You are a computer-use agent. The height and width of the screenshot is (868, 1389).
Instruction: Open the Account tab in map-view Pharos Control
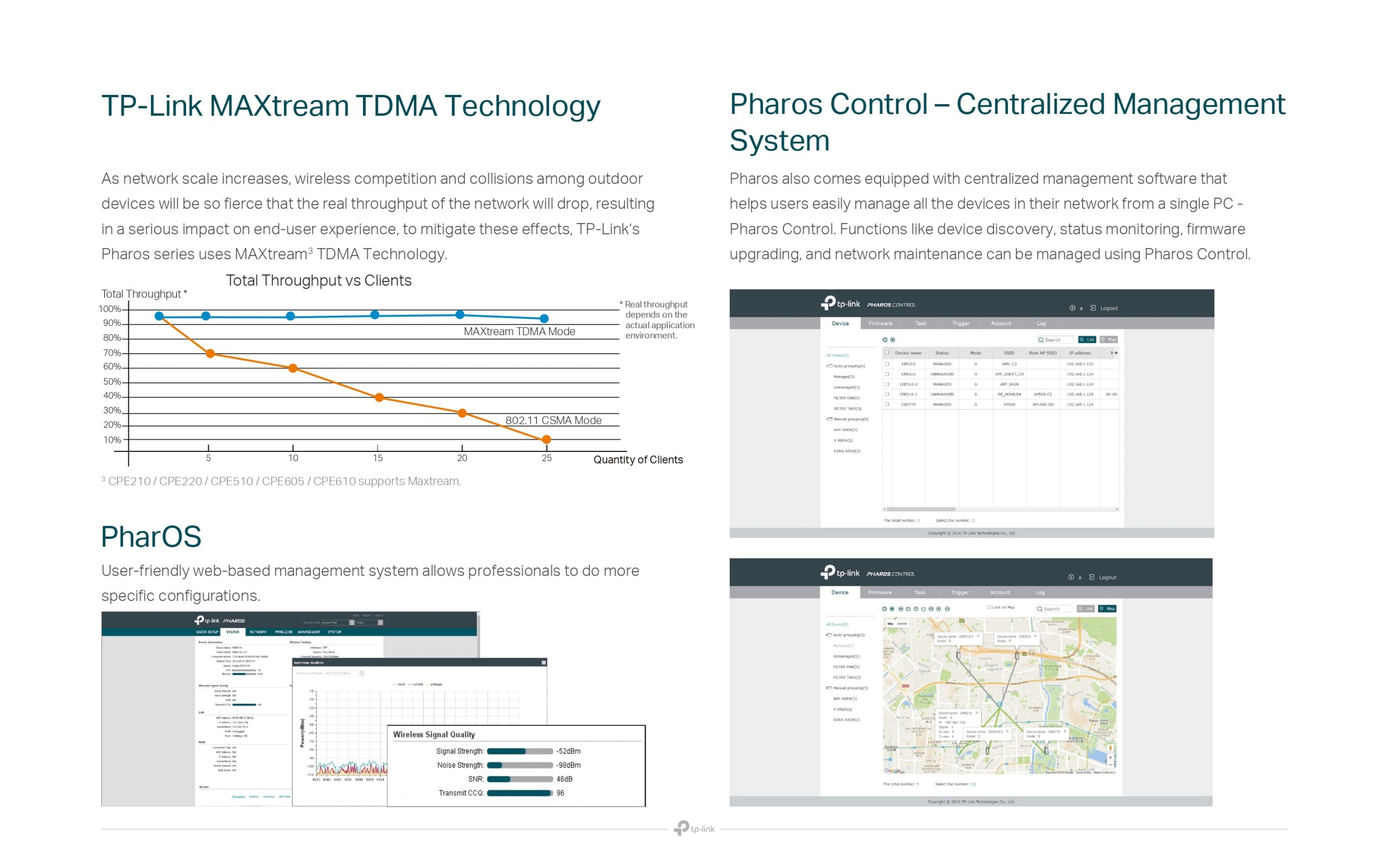coord(1000,592)
